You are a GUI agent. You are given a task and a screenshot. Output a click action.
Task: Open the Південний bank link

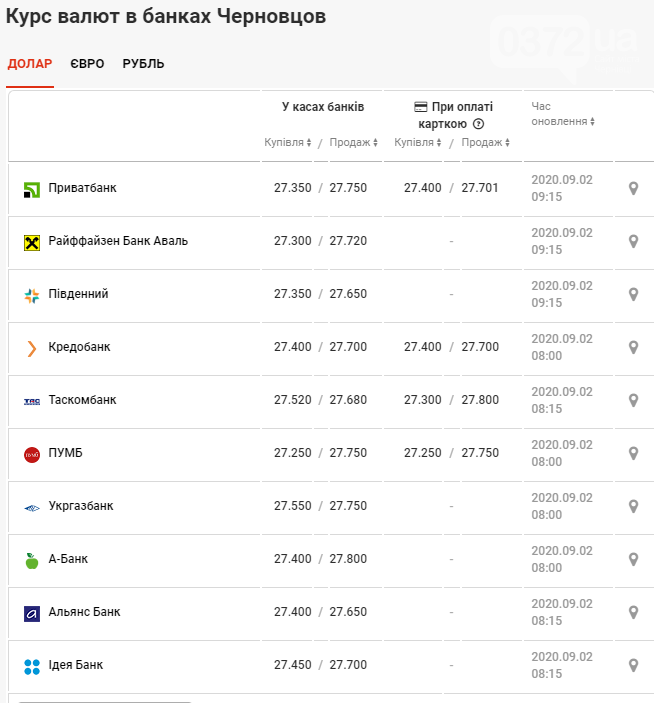[78, 294]
